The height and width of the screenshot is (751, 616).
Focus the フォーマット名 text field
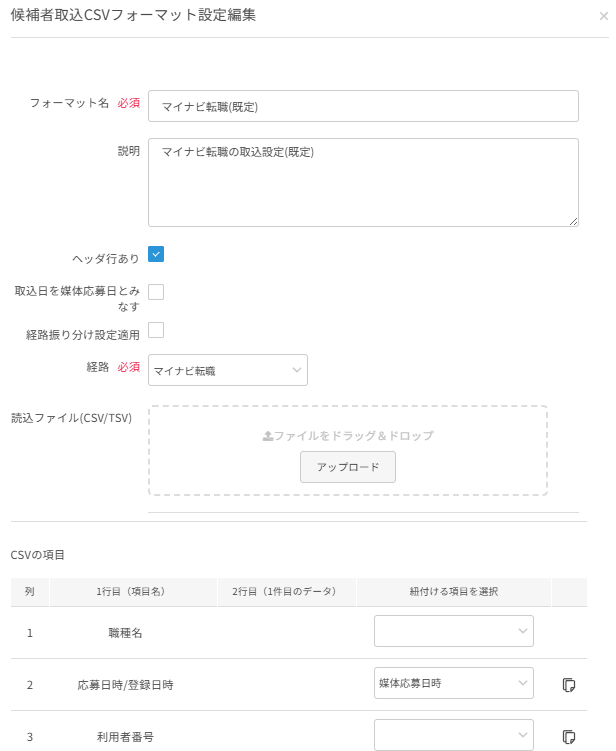(x=363, y=106)
